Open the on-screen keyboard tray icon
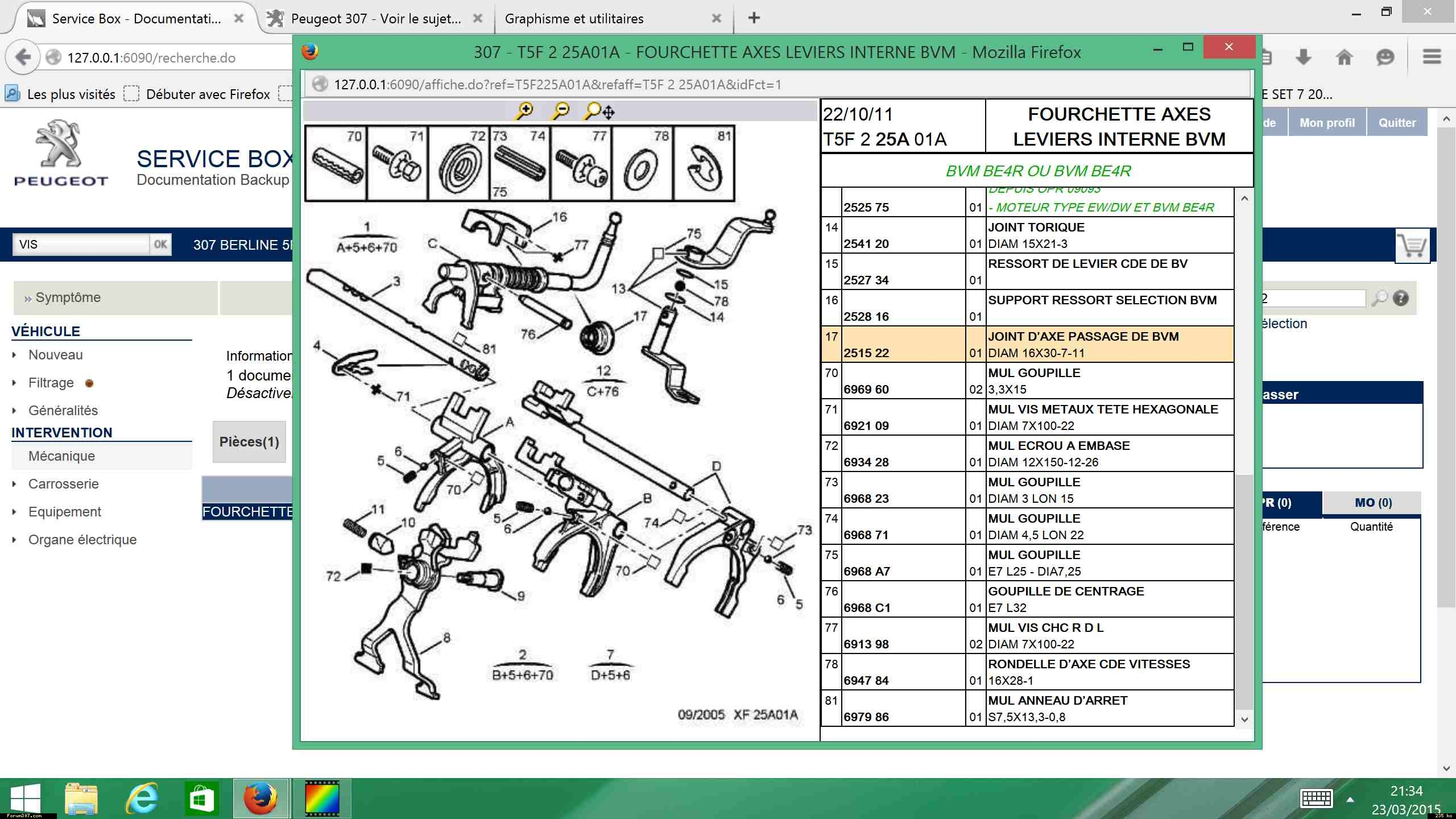The image size is (1456, 819). 1316,799
